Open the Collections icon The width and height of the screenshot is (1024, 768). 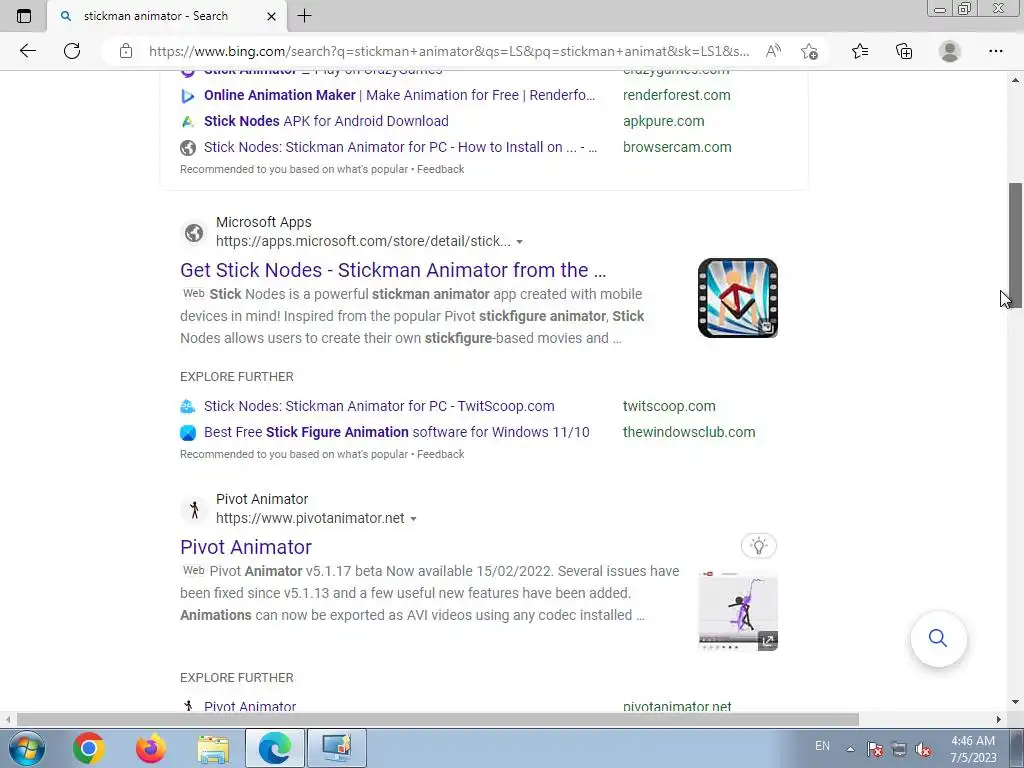[904, 51]
